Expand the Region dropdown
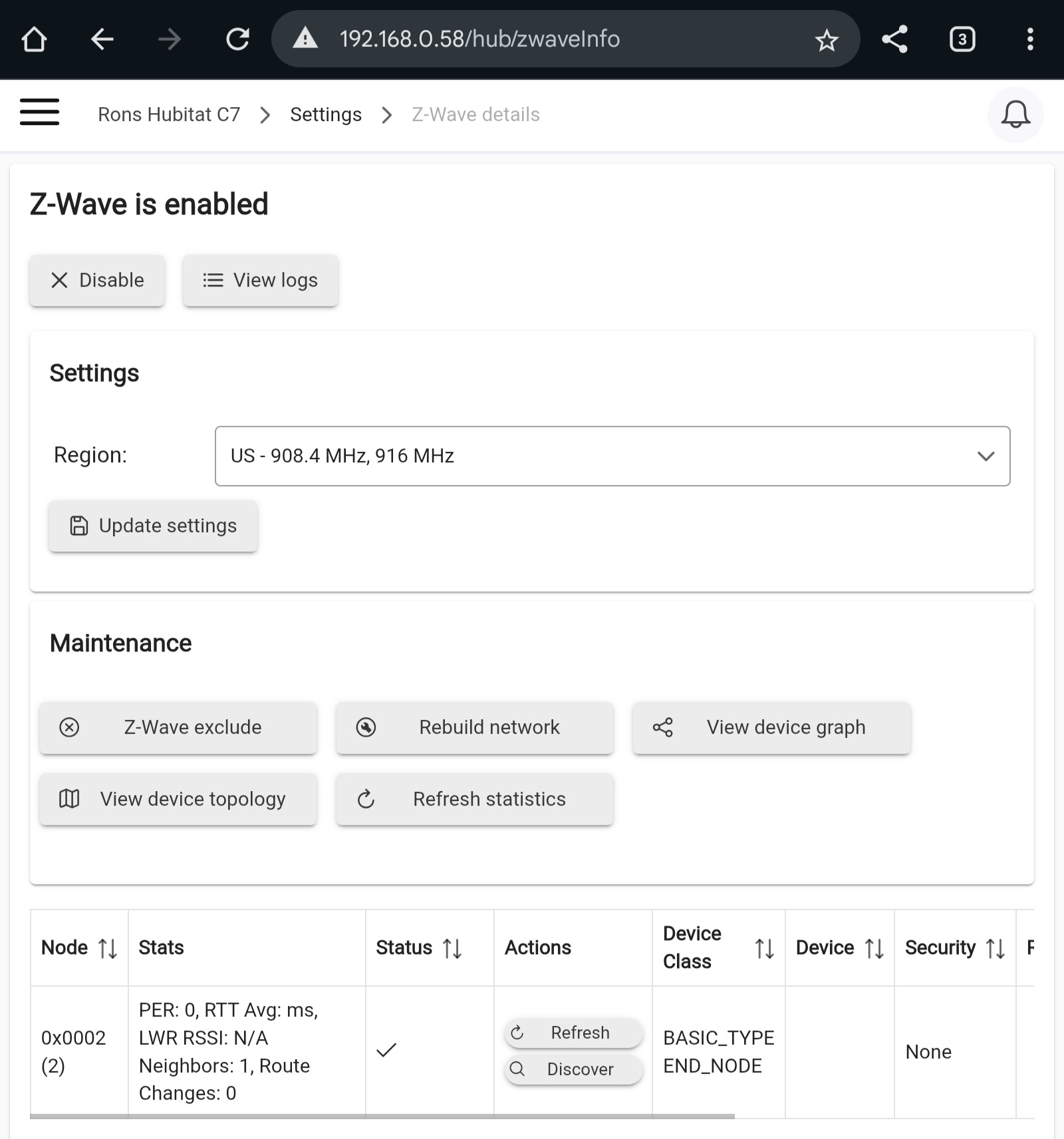 pos(612,456)
